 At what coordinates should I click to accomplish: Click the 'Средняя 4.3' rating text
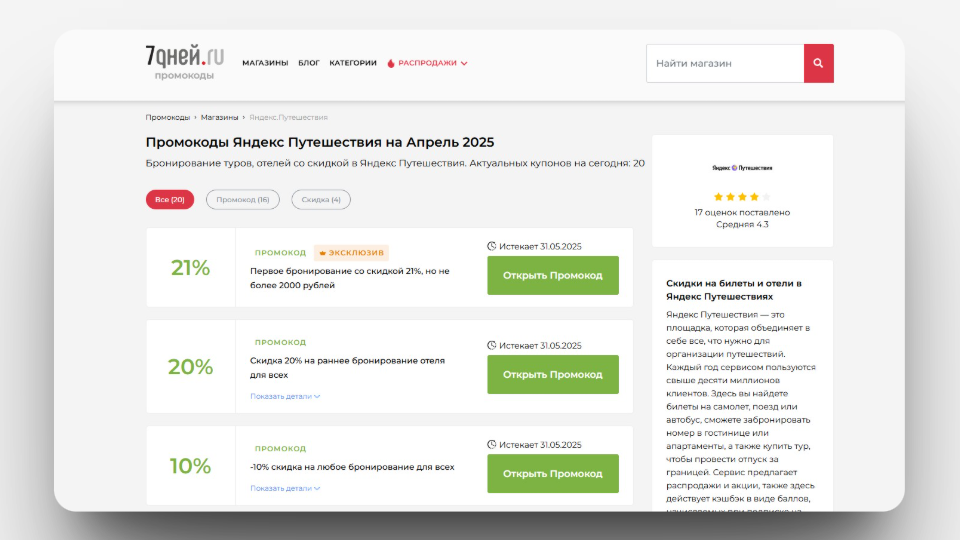(742, 225)
